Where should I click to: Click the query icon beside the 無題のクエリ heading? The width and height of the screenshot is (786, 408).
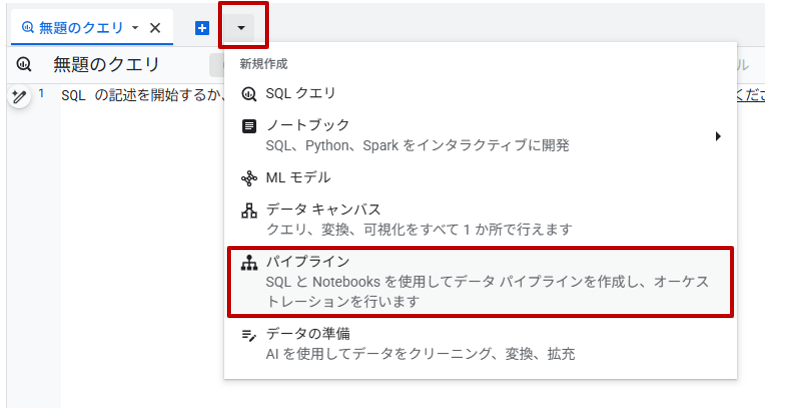25,65
